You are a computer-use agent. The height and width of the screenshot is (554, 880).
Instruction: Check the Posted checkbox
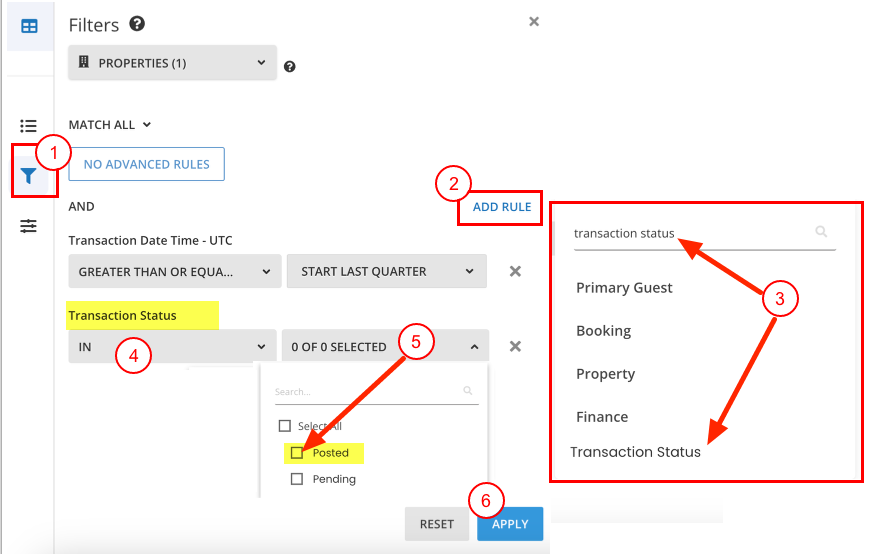[297, 453]
